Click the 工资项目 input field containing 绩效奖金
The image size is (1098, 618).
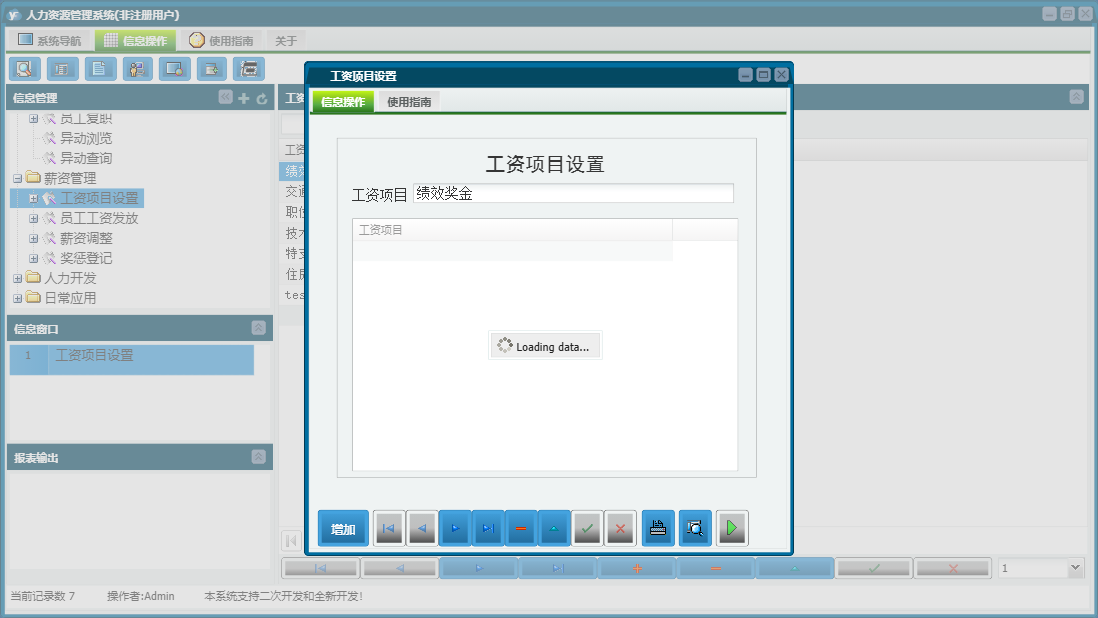click(574, 193)
